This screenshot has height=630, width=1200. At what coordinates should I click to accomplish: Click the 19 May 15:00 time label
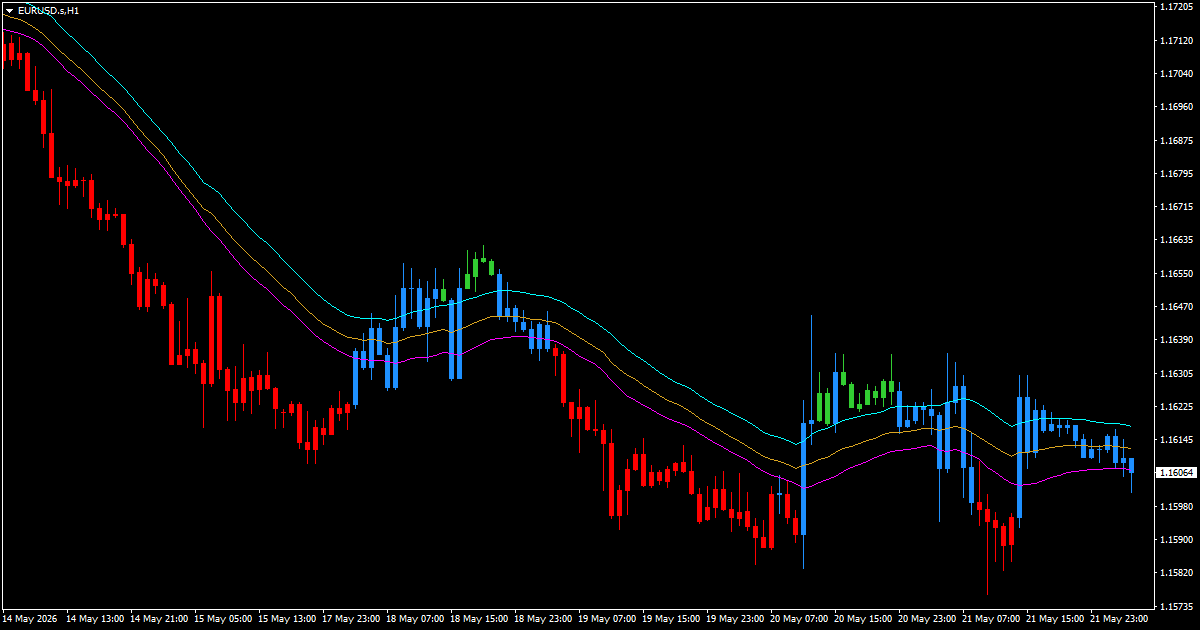coord(671,619)
